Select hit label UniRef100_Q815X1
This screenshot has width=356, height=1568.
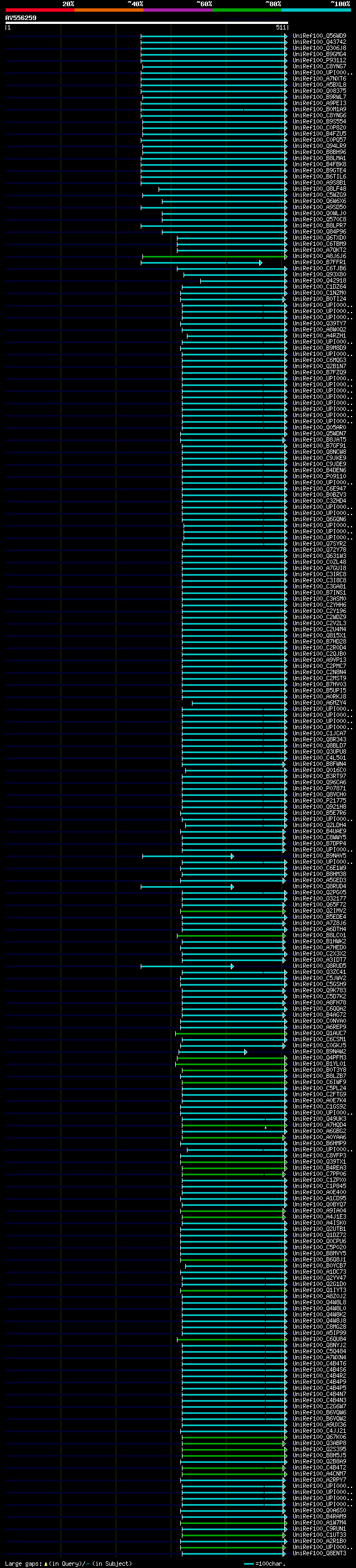coord(319,635)
